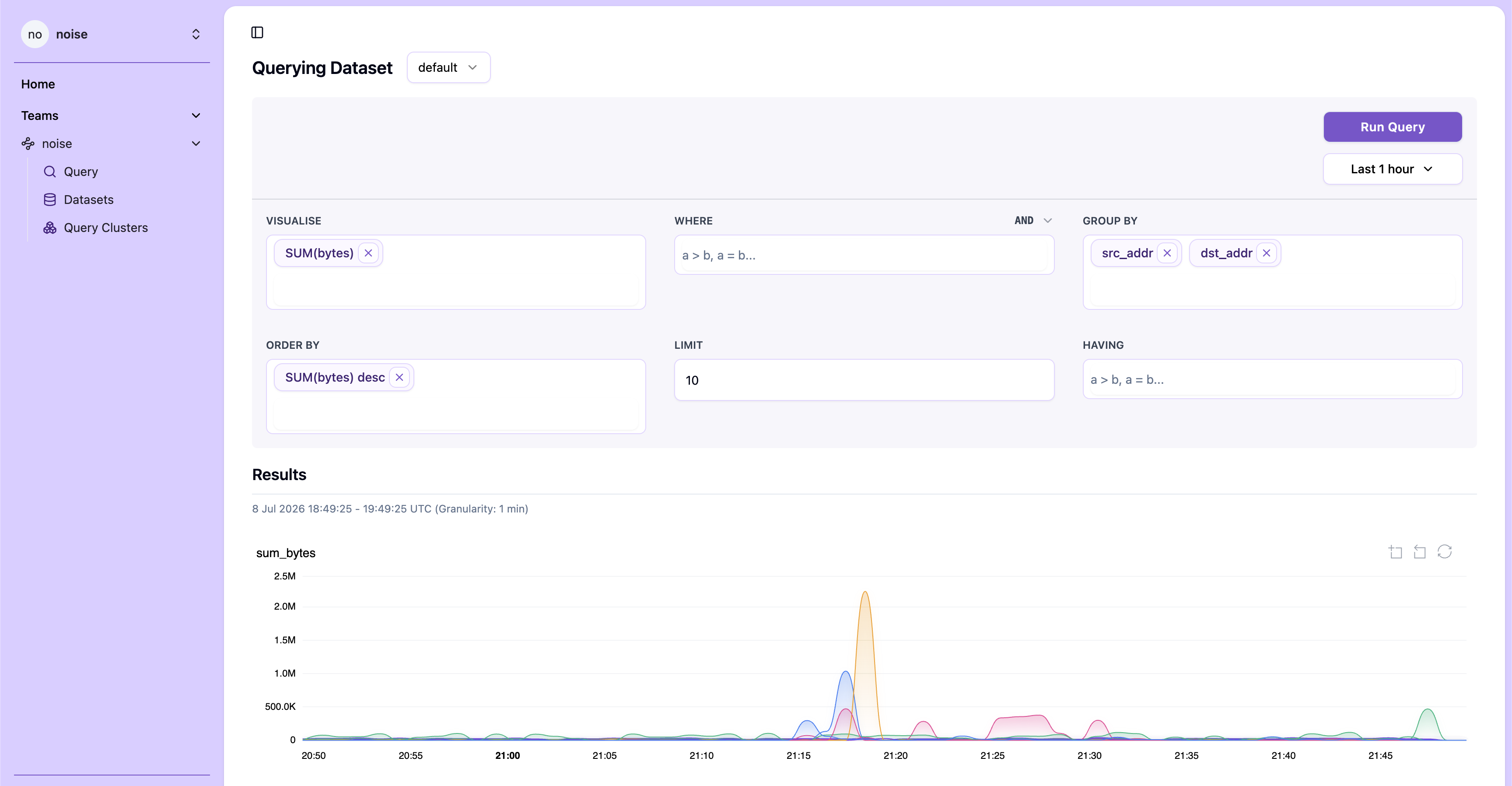The height and width of the screenshot is (786, 1512).
Task: Click the Query Clusters icon
Action: (x=50, y=228)
